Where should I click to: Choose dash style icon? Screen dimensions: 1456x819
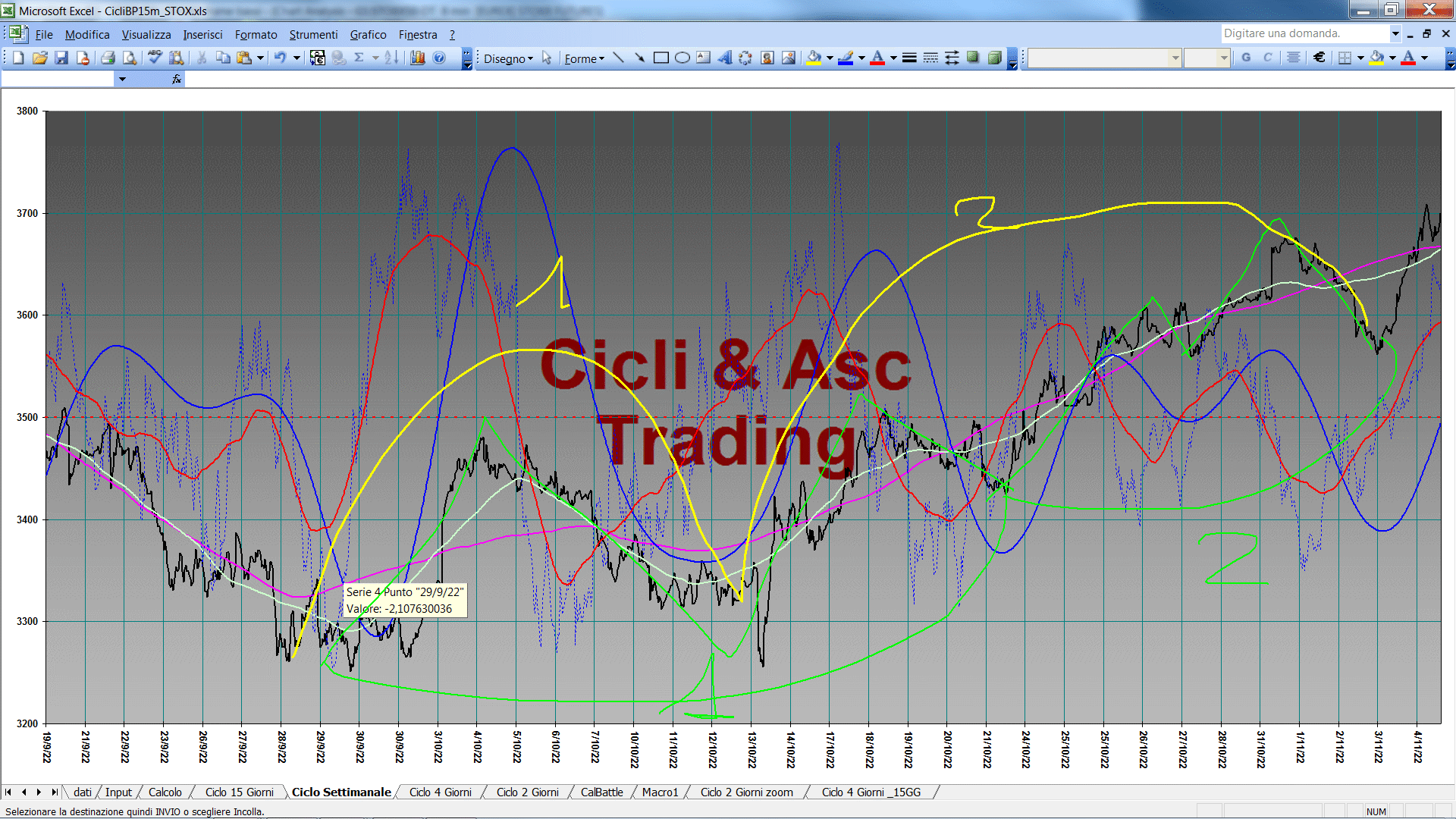pos(930,58)
